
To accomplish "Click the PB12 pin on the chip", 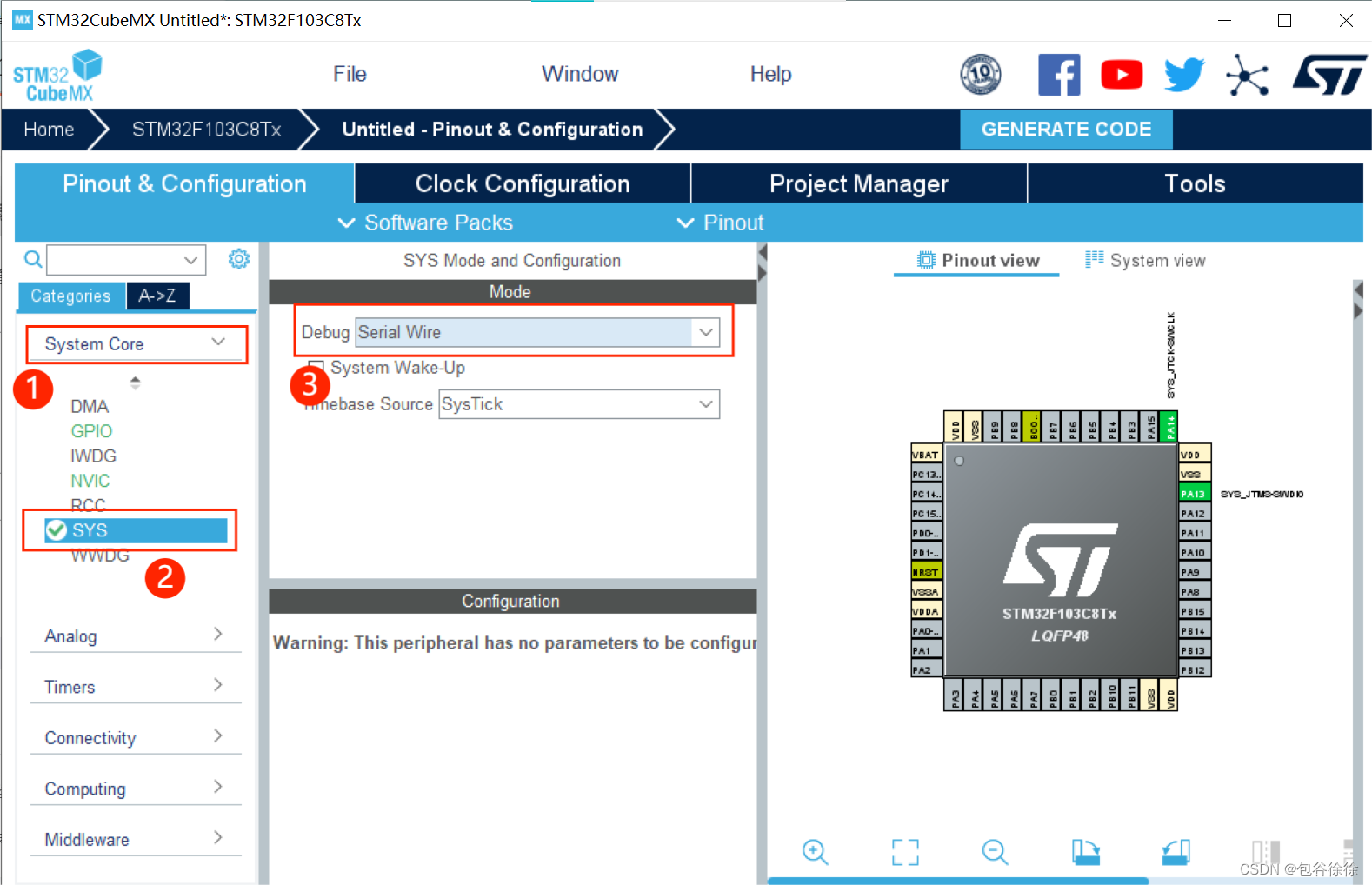I will click(x=1195, y=670).
